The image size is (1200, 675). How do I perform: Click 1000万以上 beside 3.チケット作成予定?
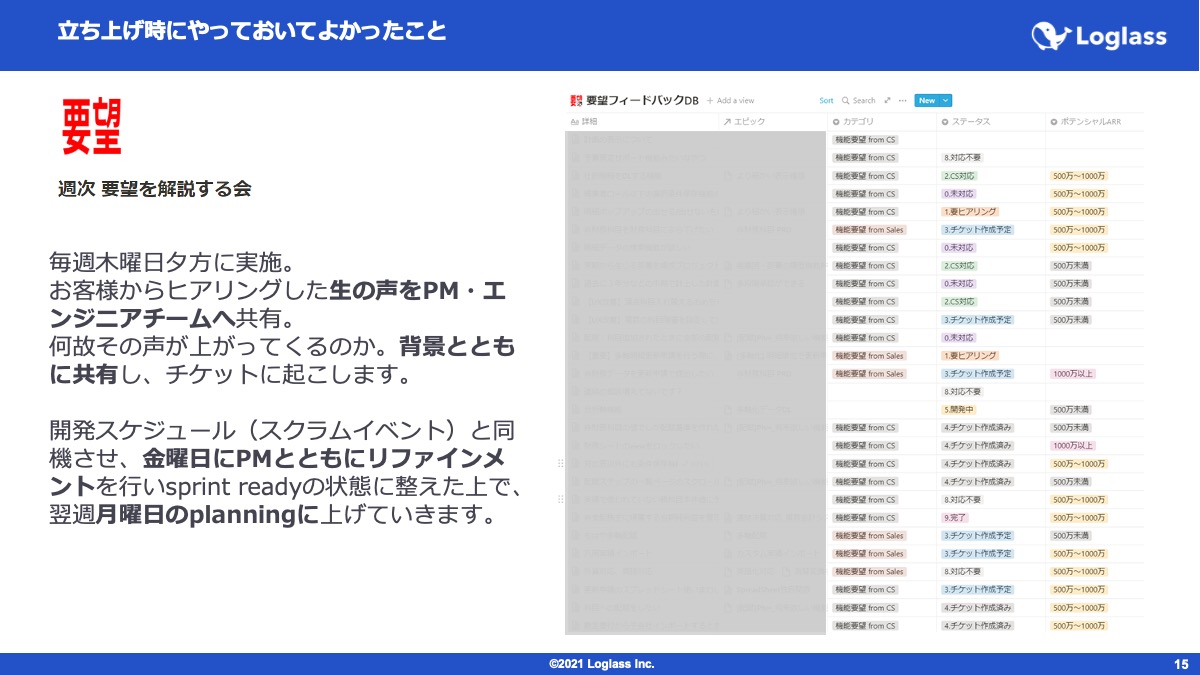click(1073, 374)
